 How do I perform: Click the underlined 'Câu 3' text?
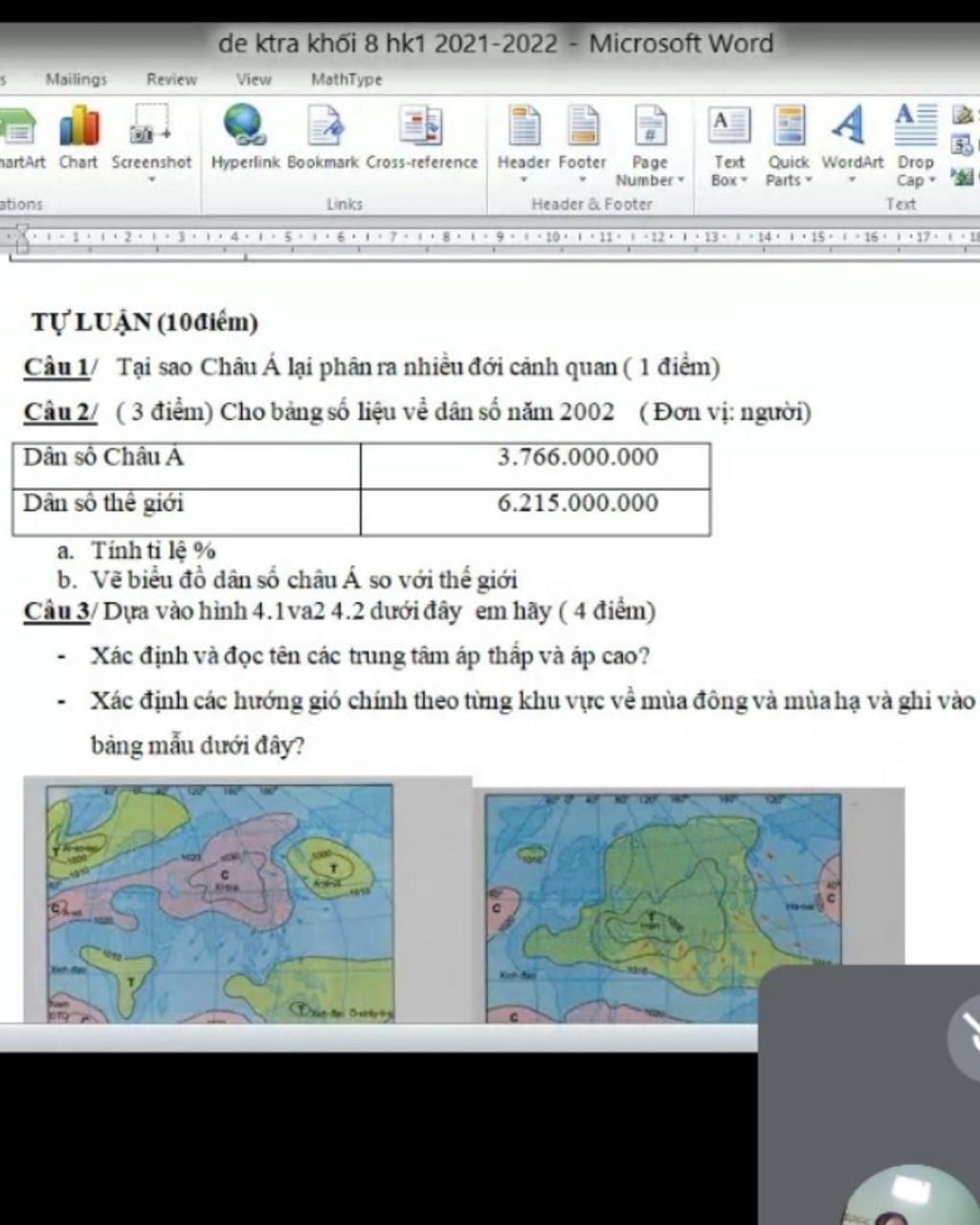click(56, 611)
